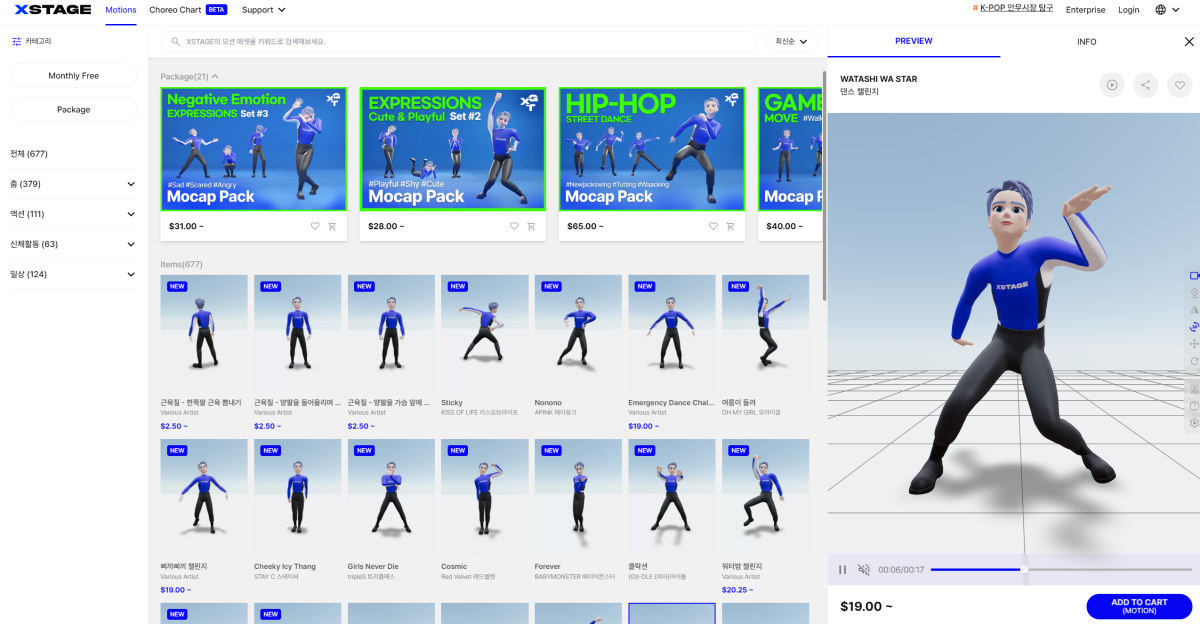Viewport: 1200px width, 624px height.
Task: Open the 최신순 sort dropdown
Action: (793, 42)
